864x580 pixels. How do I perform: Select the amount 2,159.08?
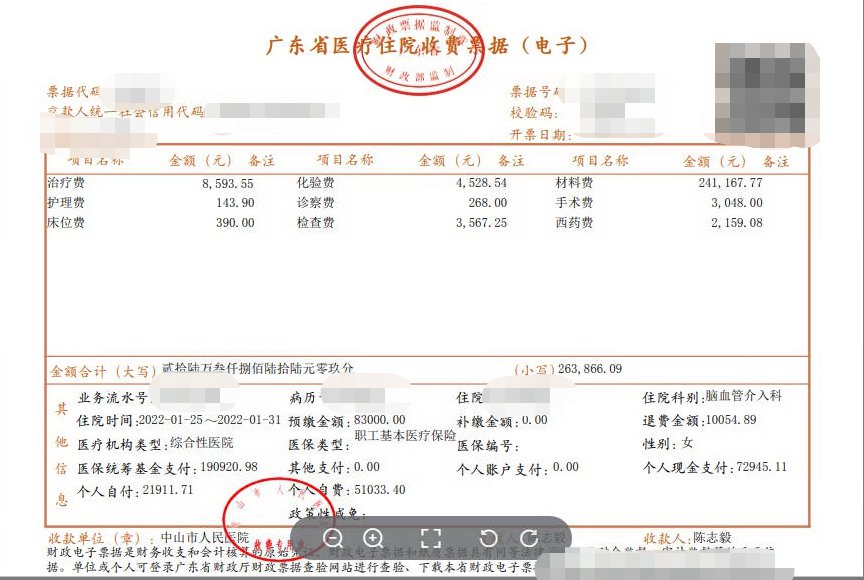737,223
